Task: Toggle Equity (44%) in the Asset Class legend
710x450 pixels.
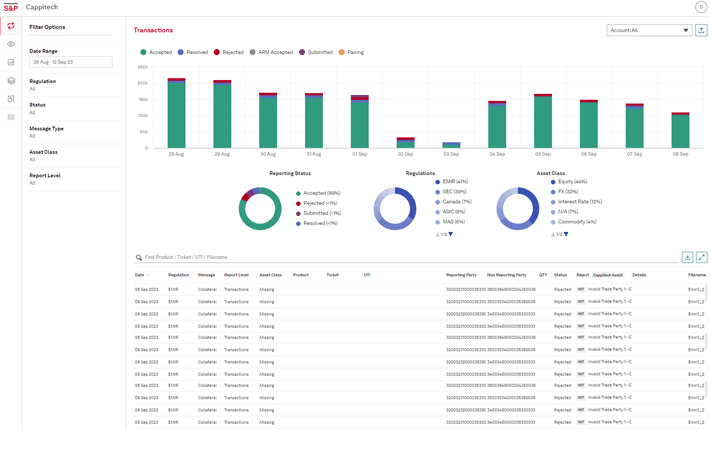Action: pos(569,182)
